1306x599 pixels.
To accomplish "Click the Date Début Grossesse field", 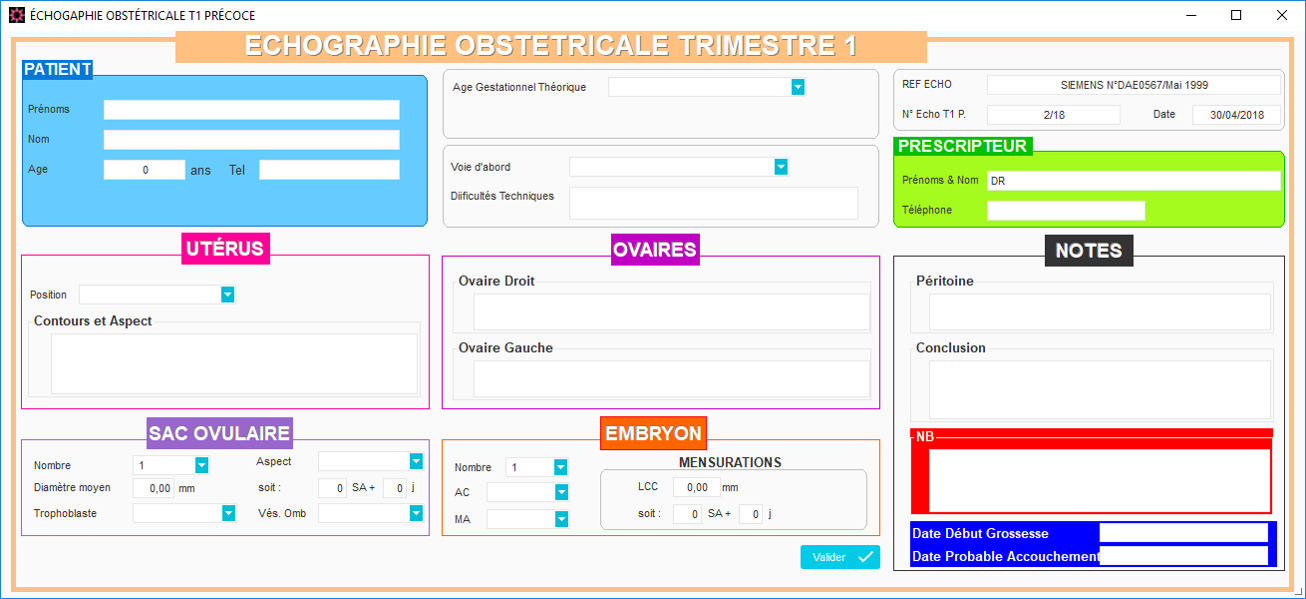I will 1183,533.
